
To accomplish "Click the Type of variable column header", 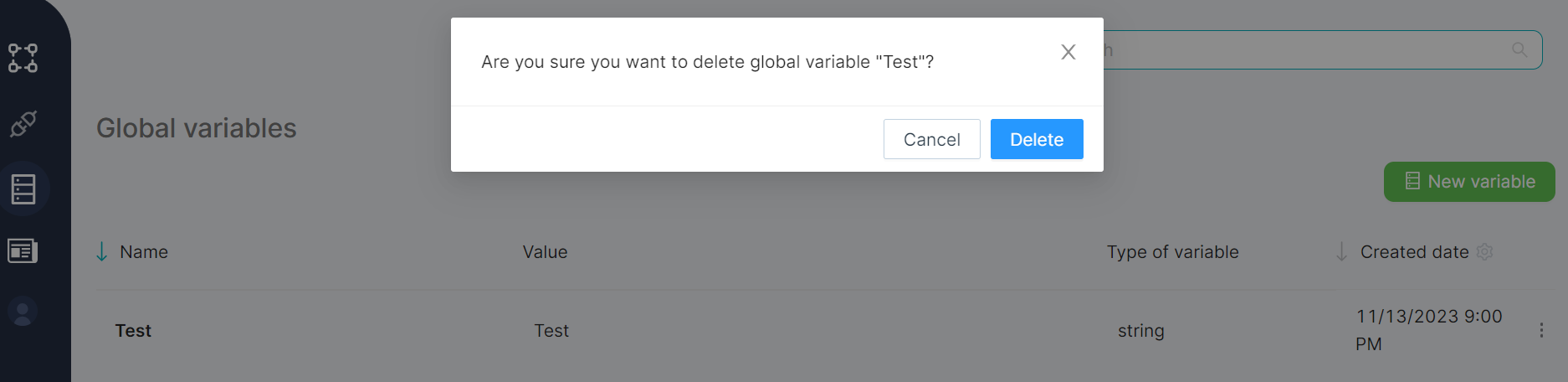I will [1172, 252].
